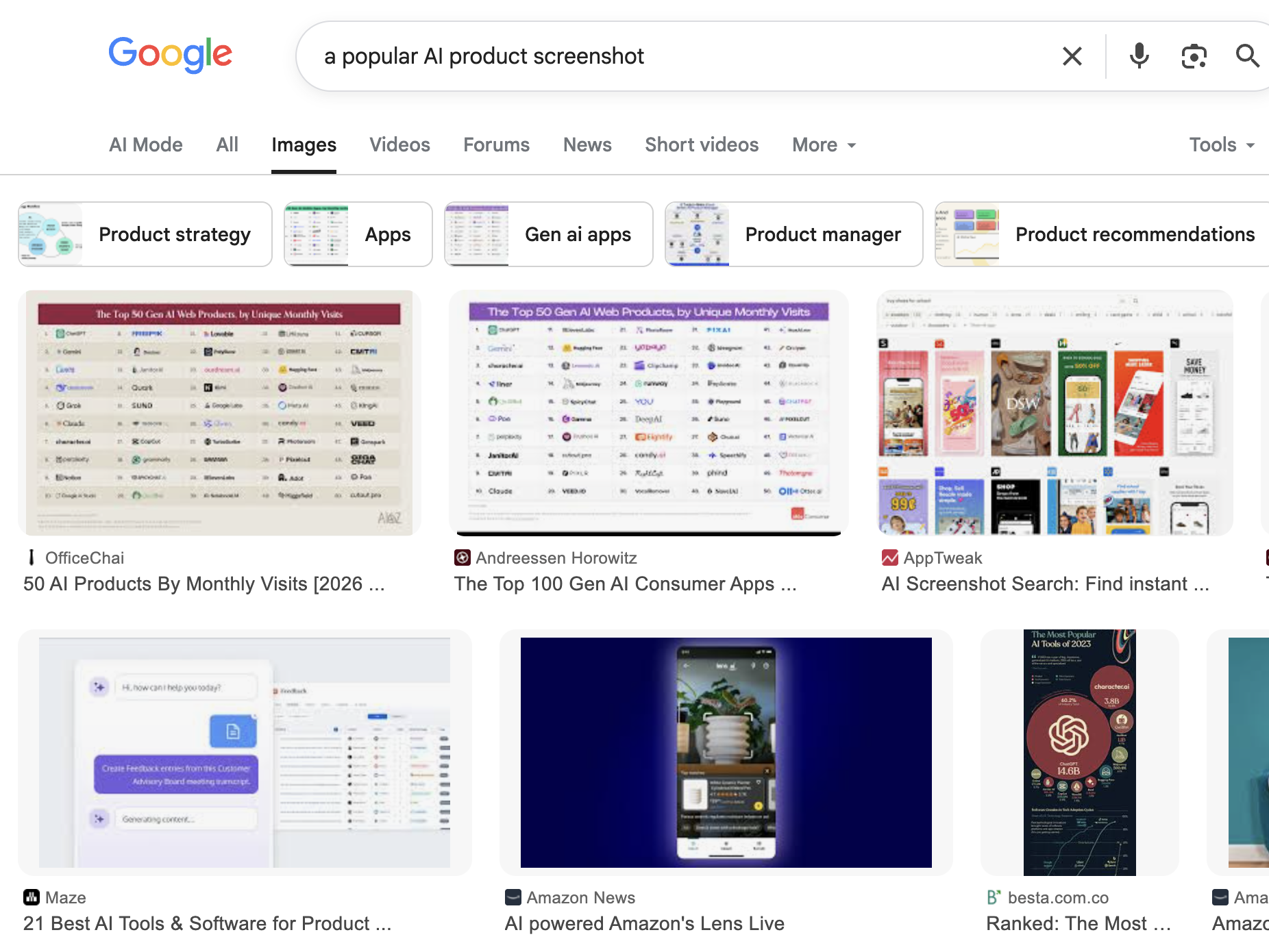Click Andreessen Horowitz favicon icon
This screenshot has height=952, width=1269.
coord(463,558)
